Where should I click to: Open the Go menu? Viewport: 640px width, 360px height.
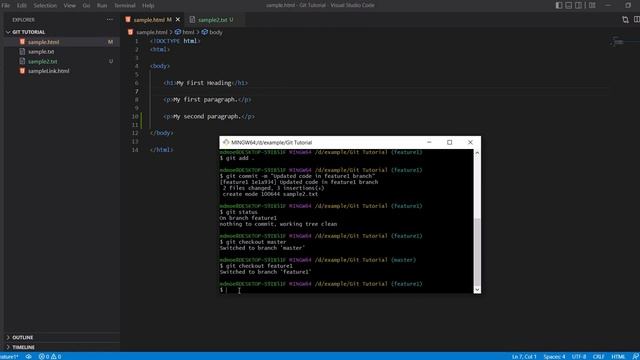pyautogui.click(x=86, y=5)
